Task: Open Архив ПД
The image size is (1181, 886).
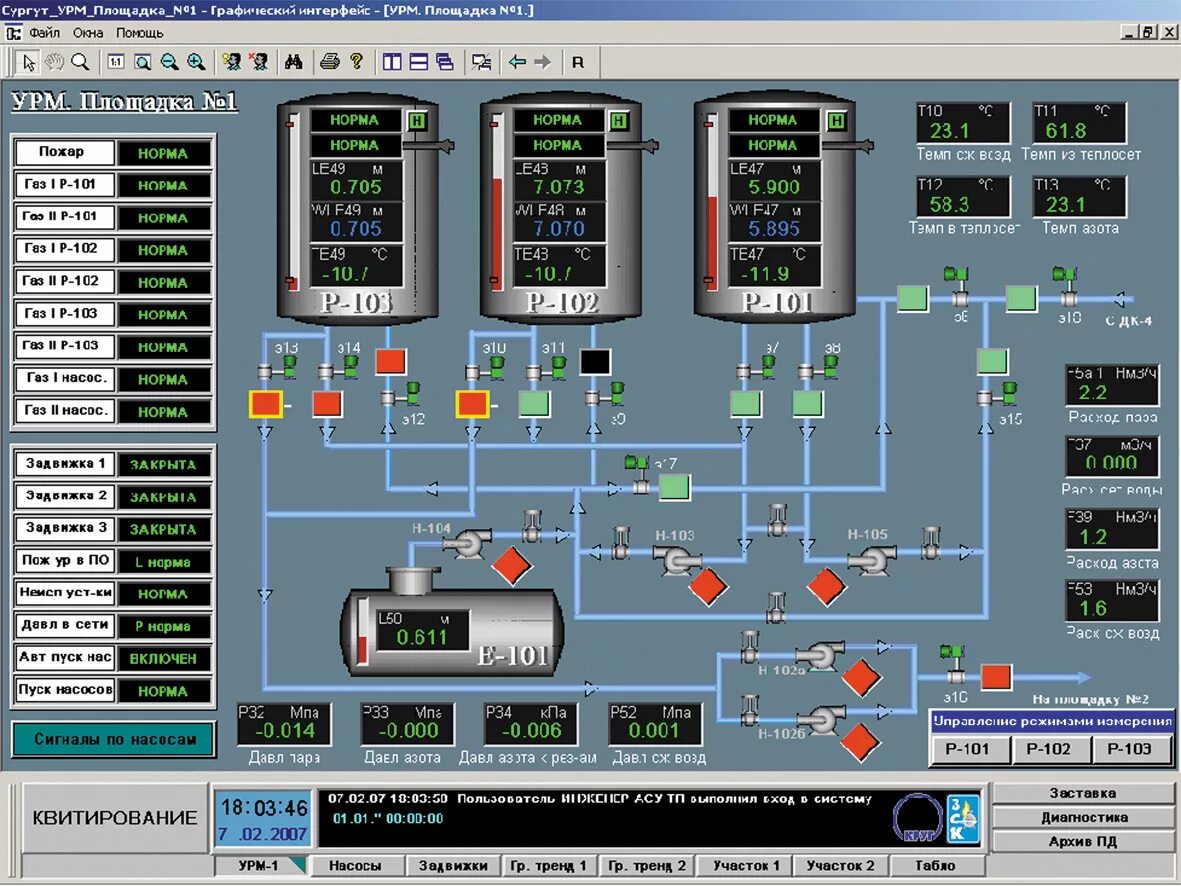Action: (1083, 842)
